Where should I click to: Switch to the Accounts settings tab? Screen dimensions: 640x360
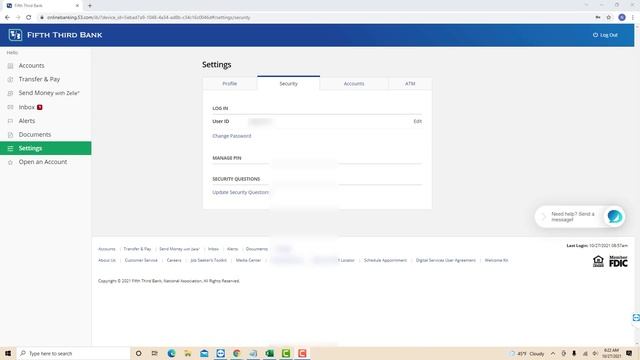pyautogui.click(x=354, y=84)
